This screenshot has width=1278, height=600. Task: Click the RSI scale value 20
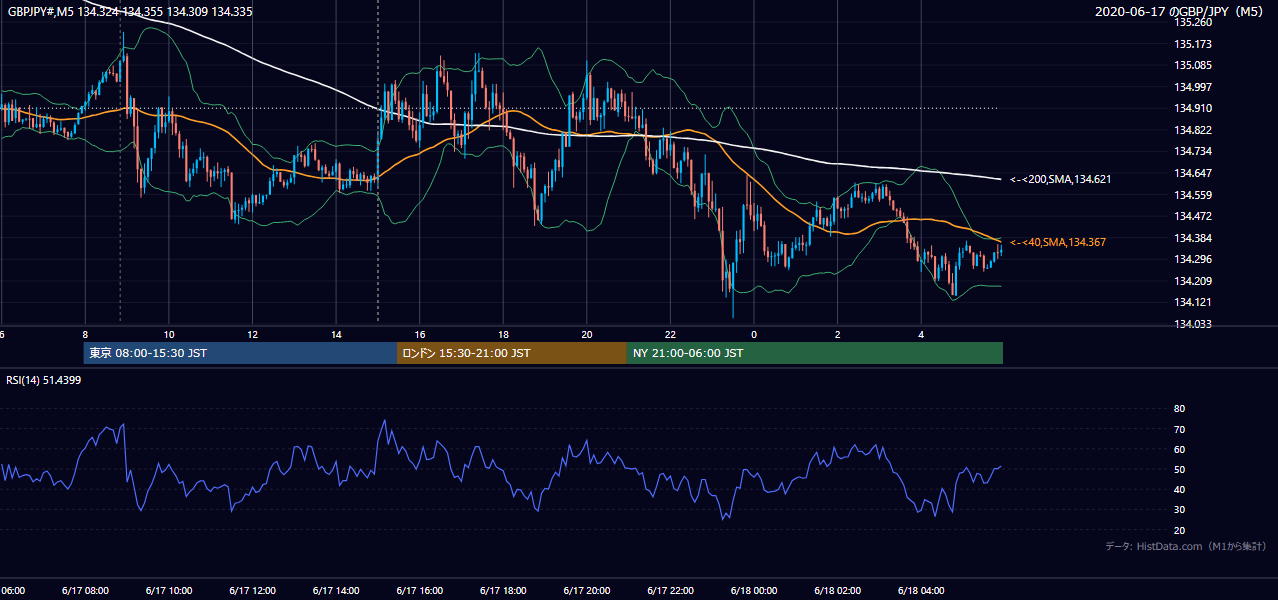[x=1179, y=530]
